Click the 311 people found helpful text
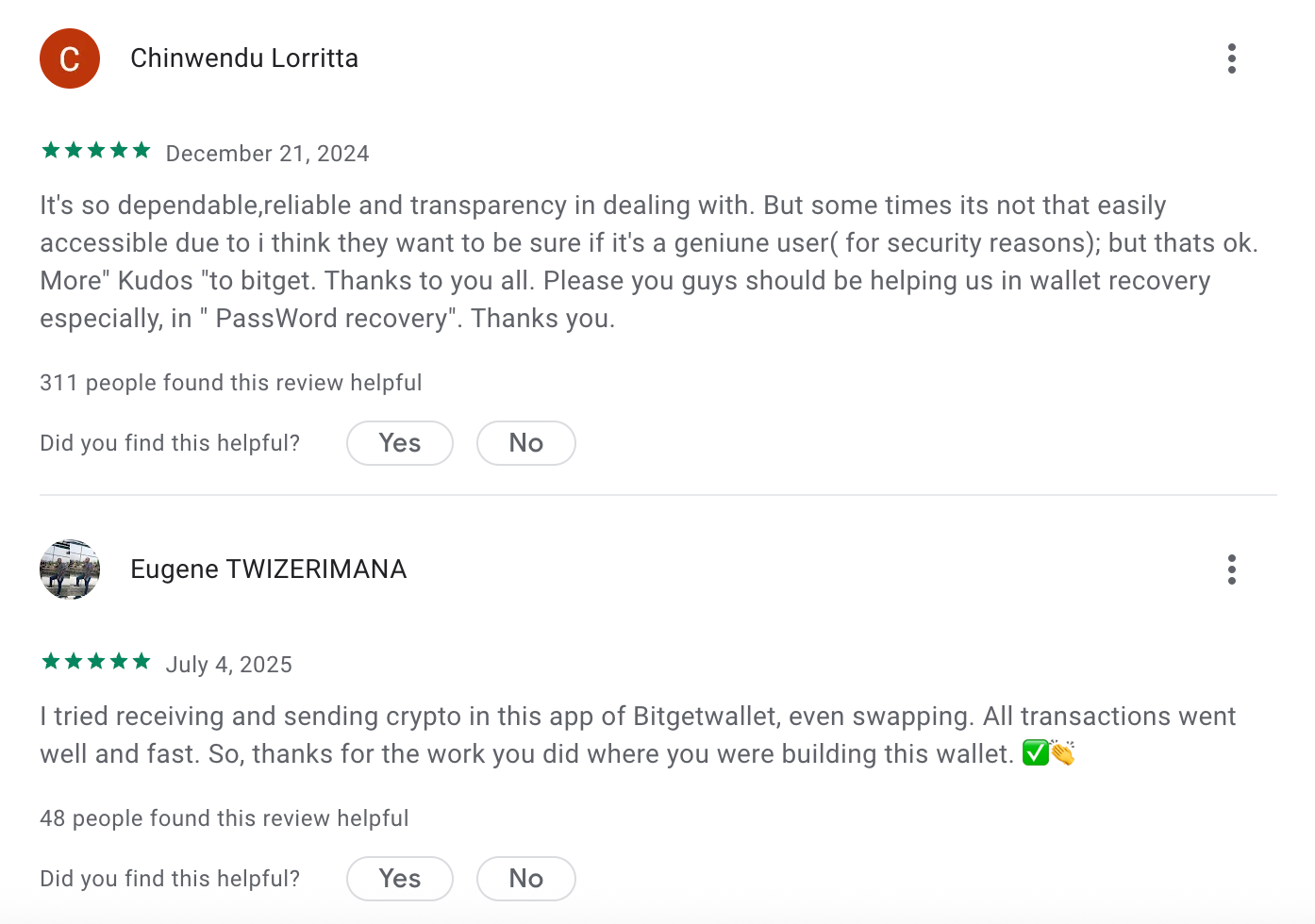Image resolution: width=1315 pixels, height=924 pixels. tap(230, 383)
